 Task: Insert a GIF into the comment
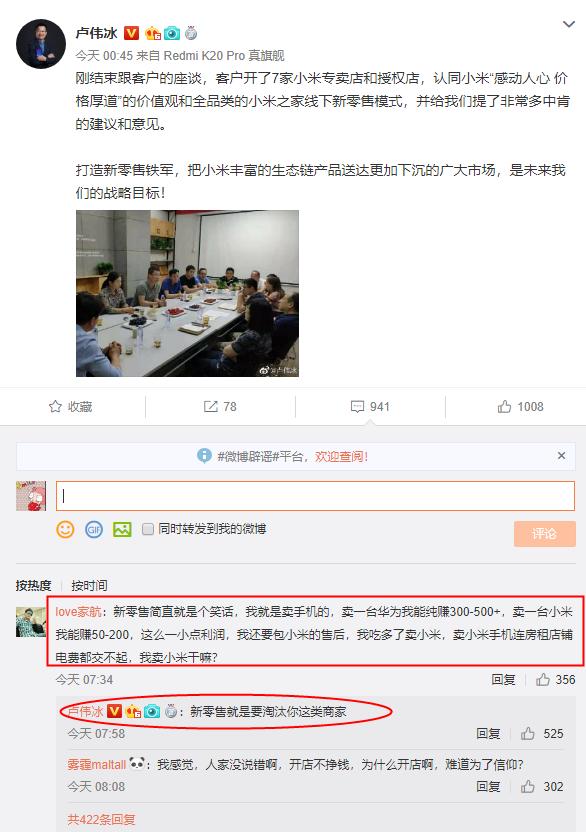pyautogui.click(x=94, y=529)
